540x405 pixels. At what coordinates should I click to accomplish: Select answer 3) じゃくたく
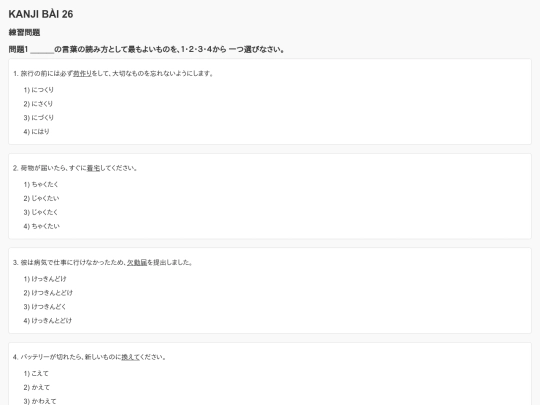click(41, 212)
